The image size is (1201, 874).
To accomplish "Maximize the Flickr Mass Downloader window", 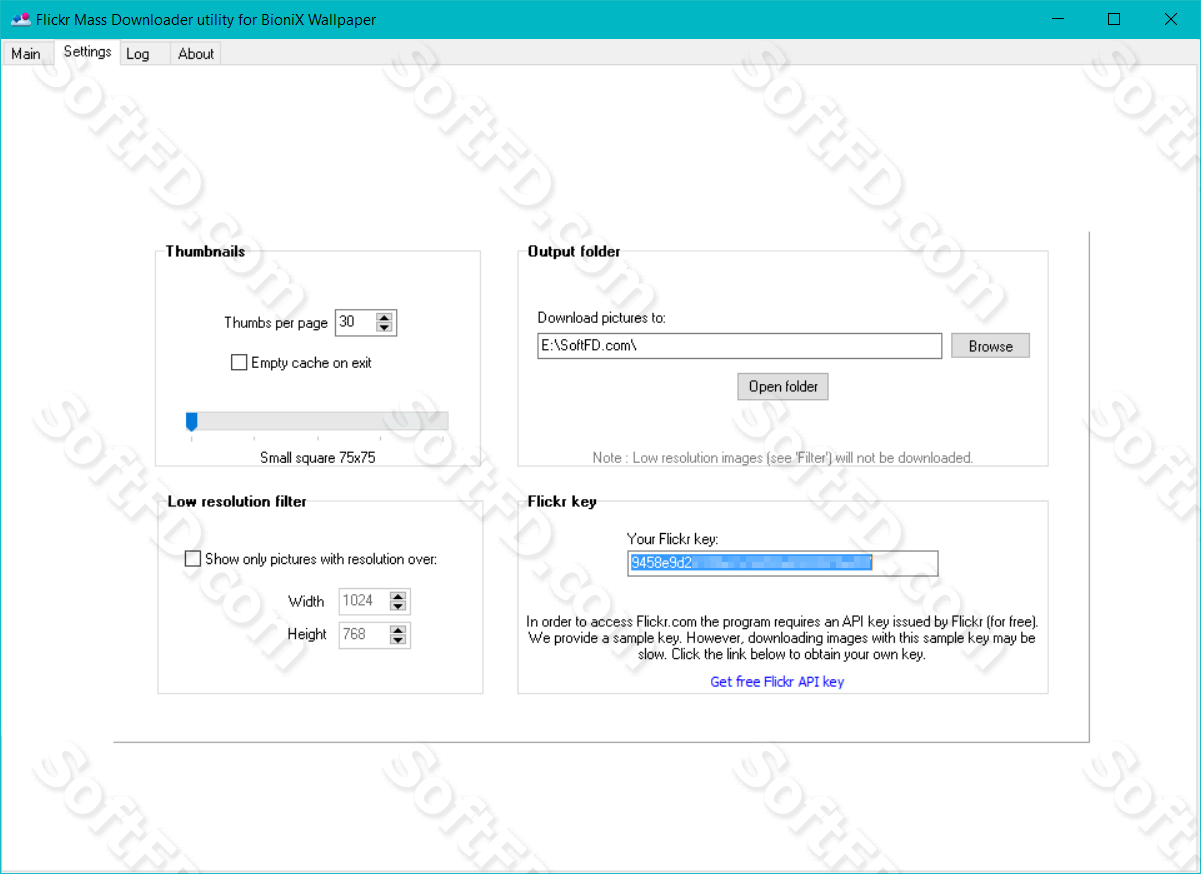I will click(x=1114, y=19).
